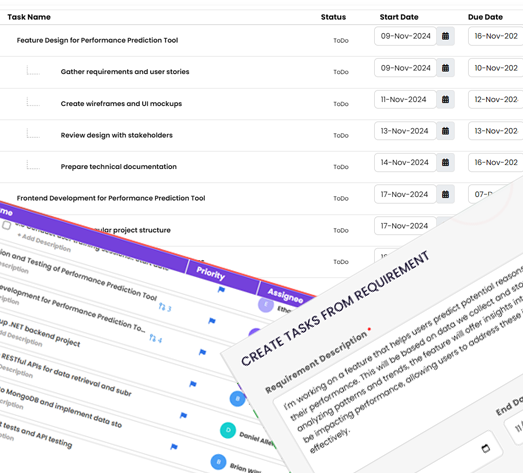This screenshot has width=523, height=473.
Task: Click ToDo status of Frontend Development row
Action: pyautogui.click(x=341, y=198)
